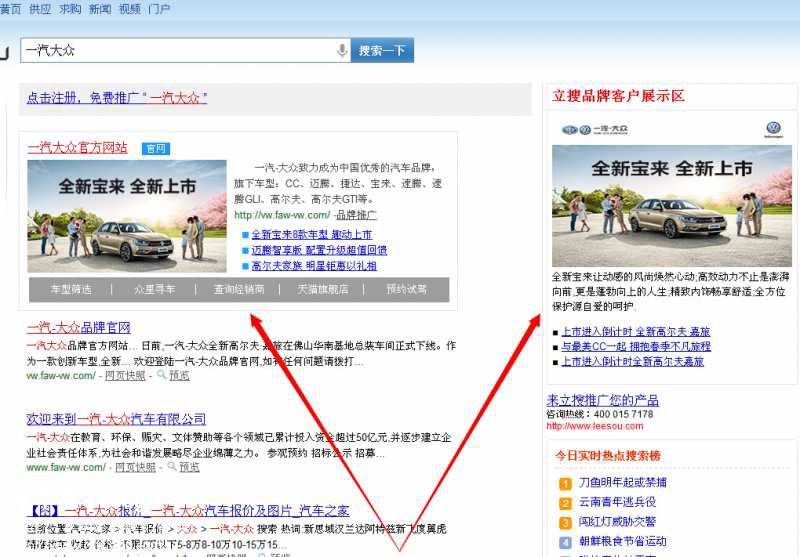Click the 点击注册，免费推广 link

(x=116, y=97)
